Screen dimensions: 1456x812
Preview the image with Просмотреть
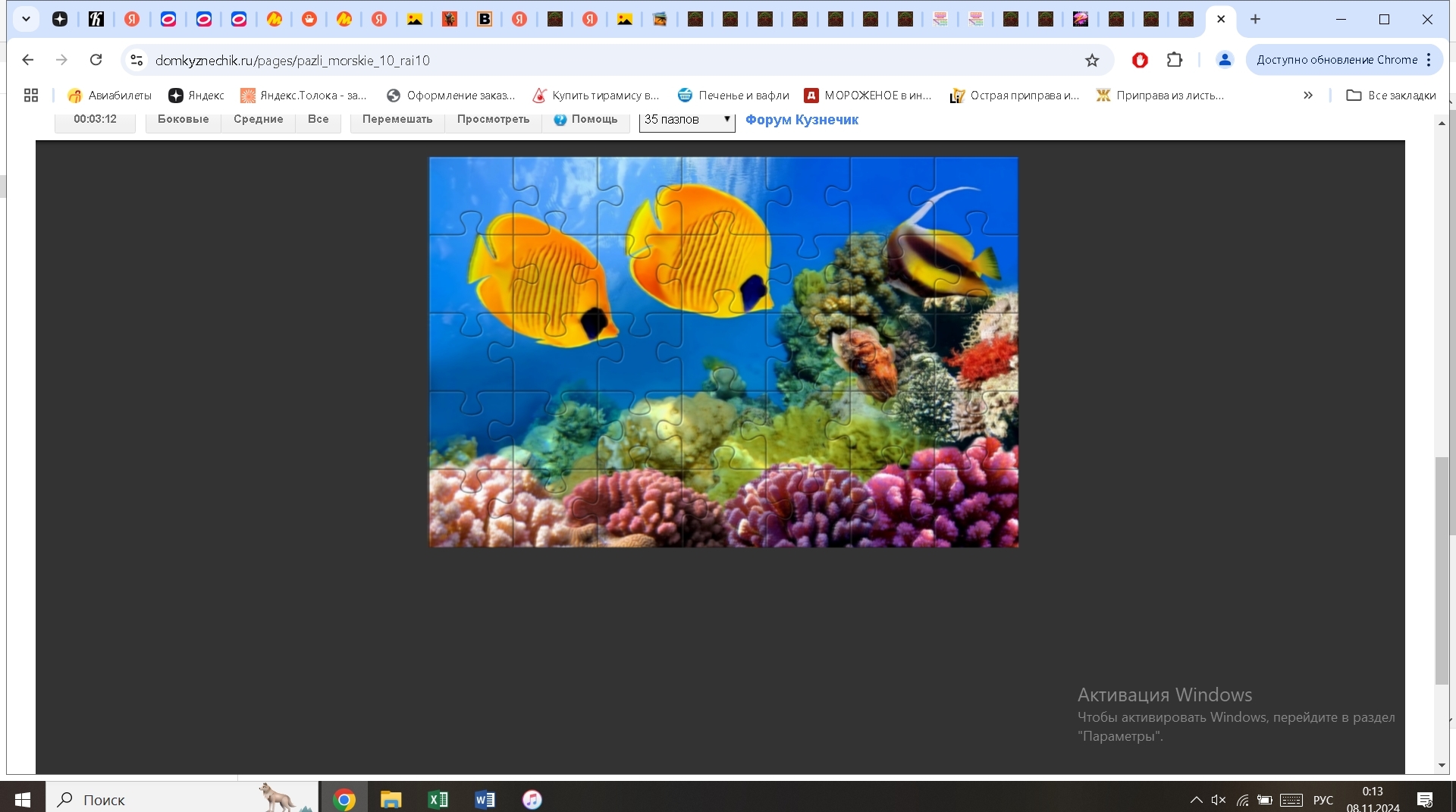[x=494, y=119]
